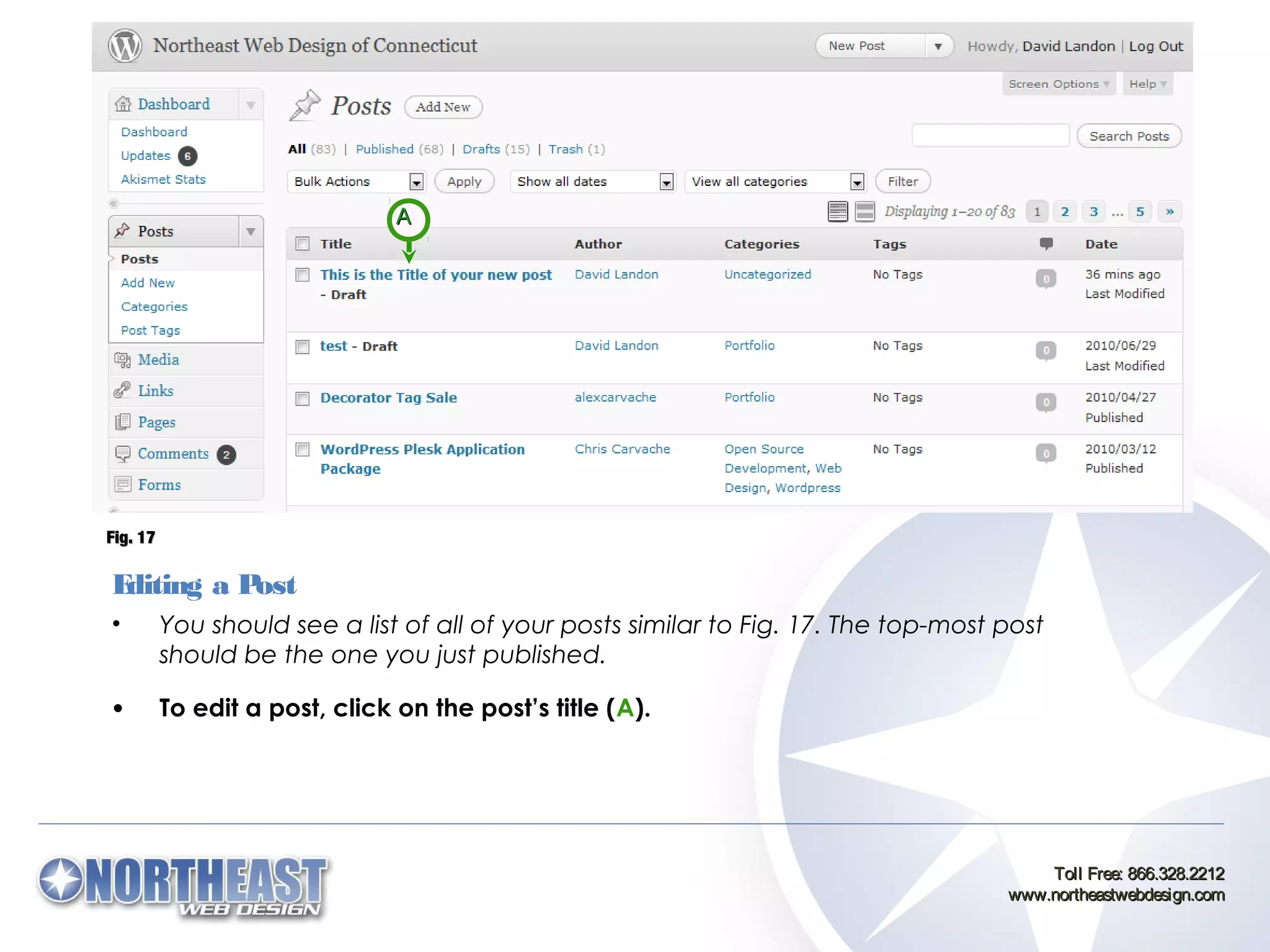Check the box for 'WordPress Plesk Application Package'

303,449
